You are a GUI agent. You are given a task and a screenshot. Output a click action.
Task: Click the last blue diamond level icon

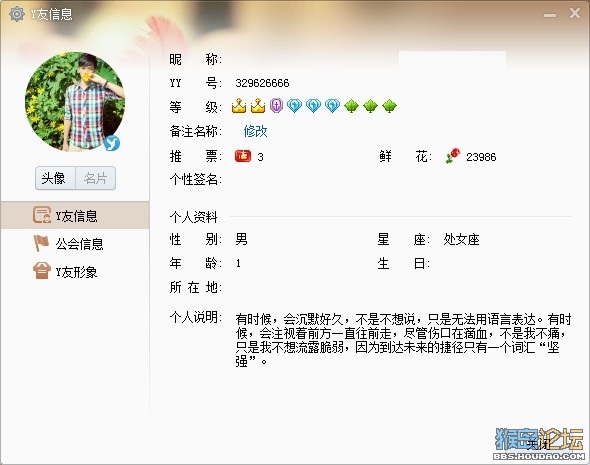332,106
